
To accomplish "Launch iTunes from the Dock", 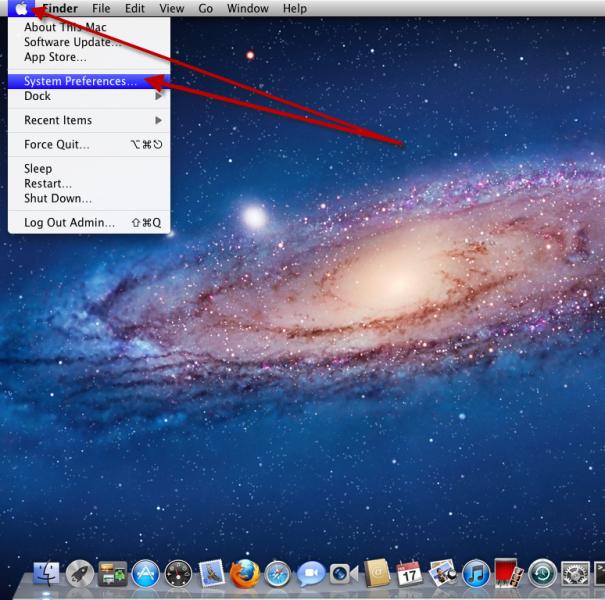I will [x=475, y=575].
